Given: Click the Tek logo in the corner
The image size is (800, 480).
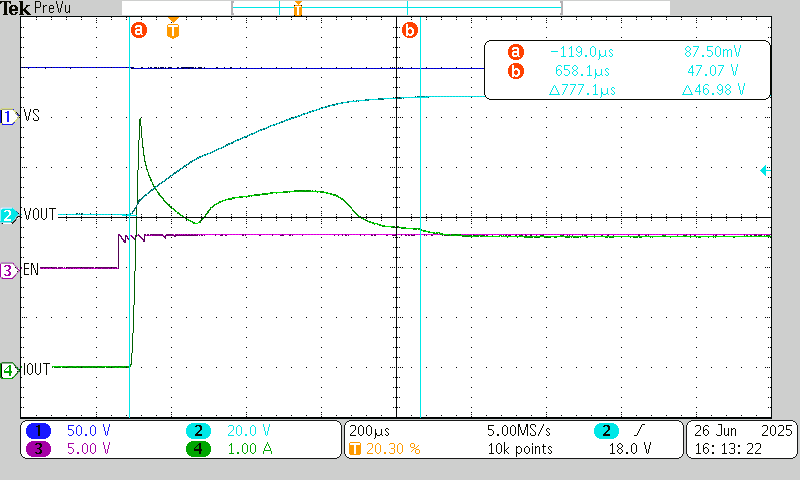Looking at the screenshot, I should pos(15,8).
